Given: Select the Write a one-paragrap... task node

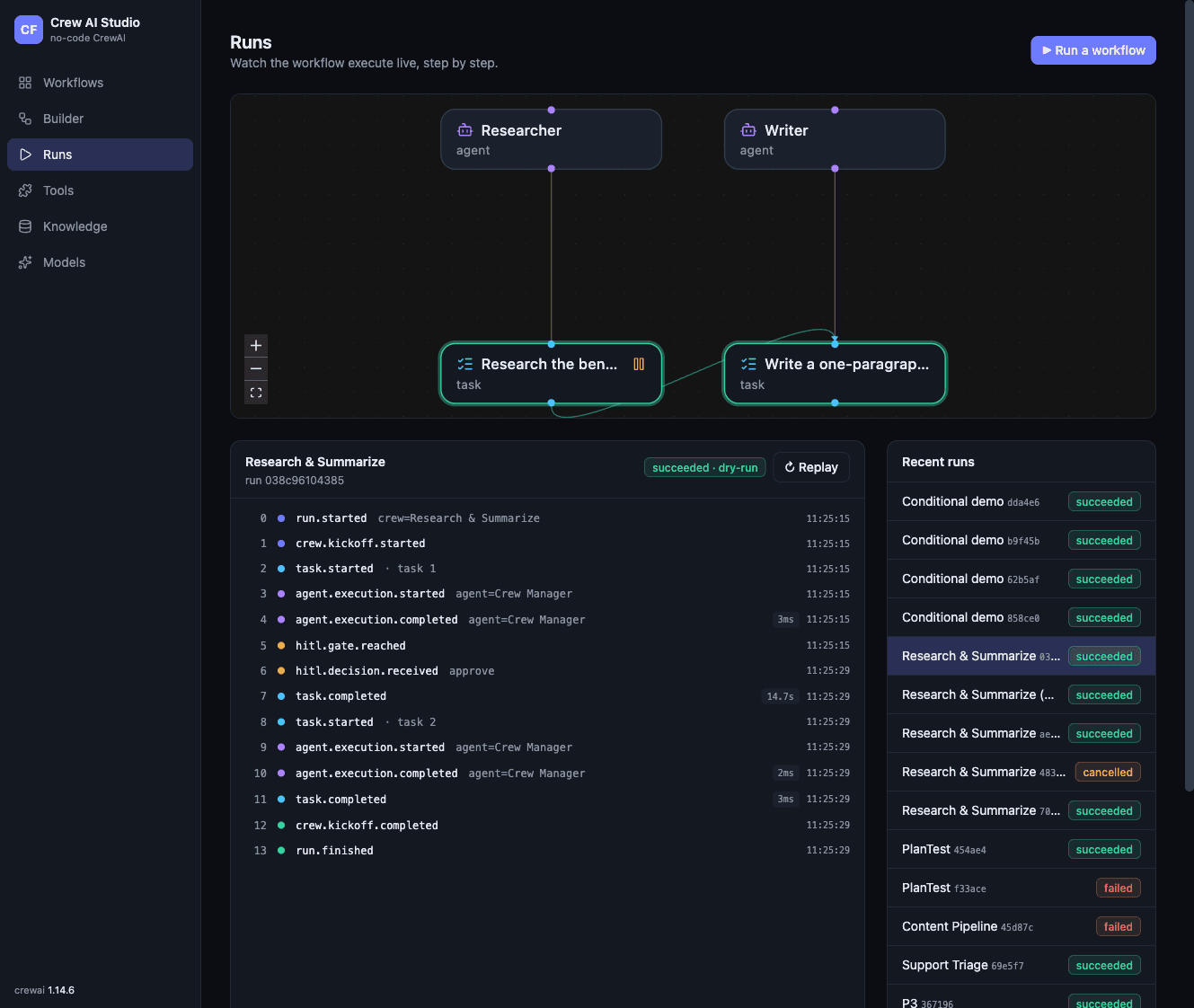Looking at the screenshot, I should click(x=835, y=374).
